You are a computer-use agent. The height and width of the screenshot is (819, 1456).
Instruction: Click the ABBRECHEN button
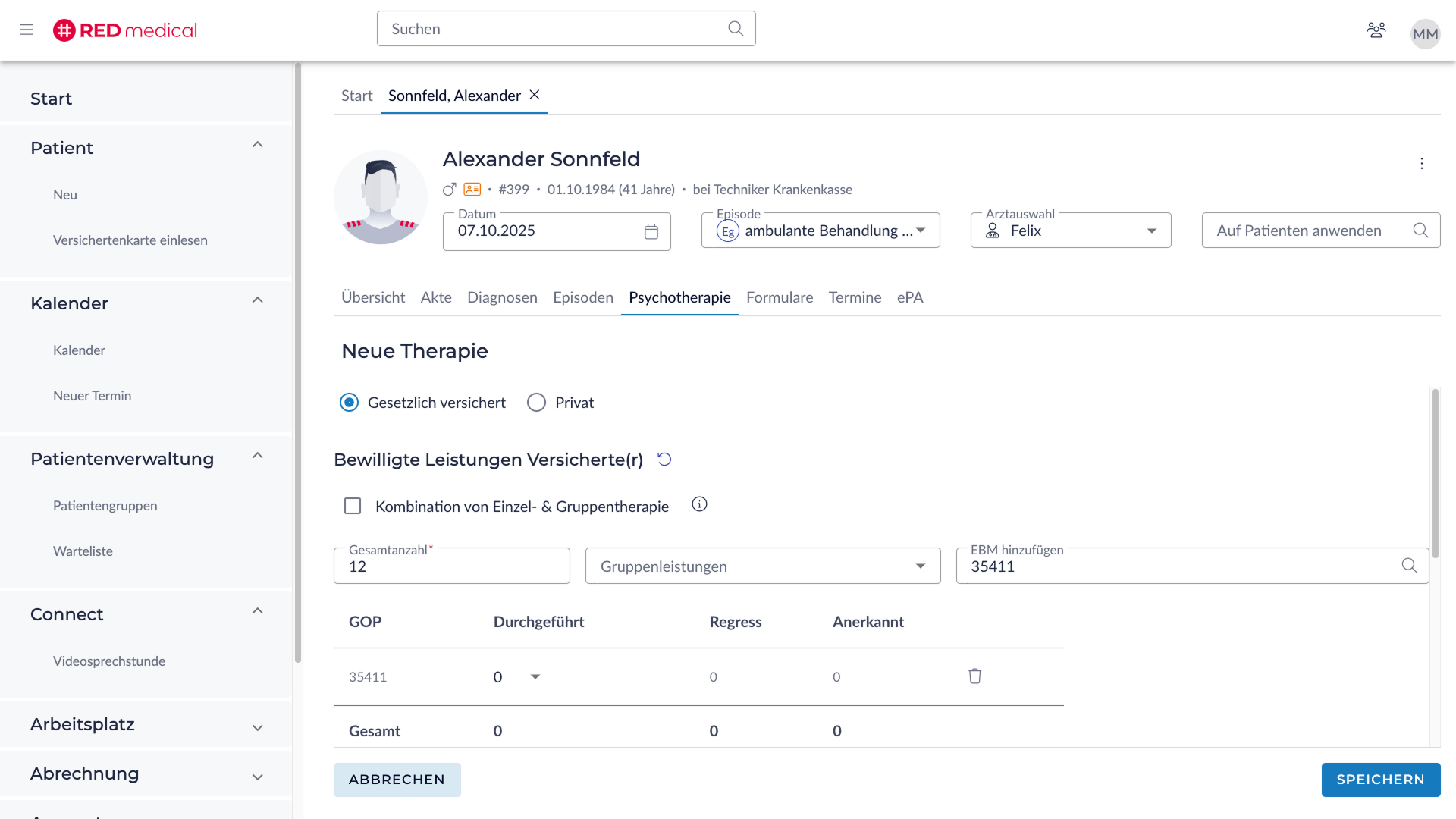click(x=397, y=780)
